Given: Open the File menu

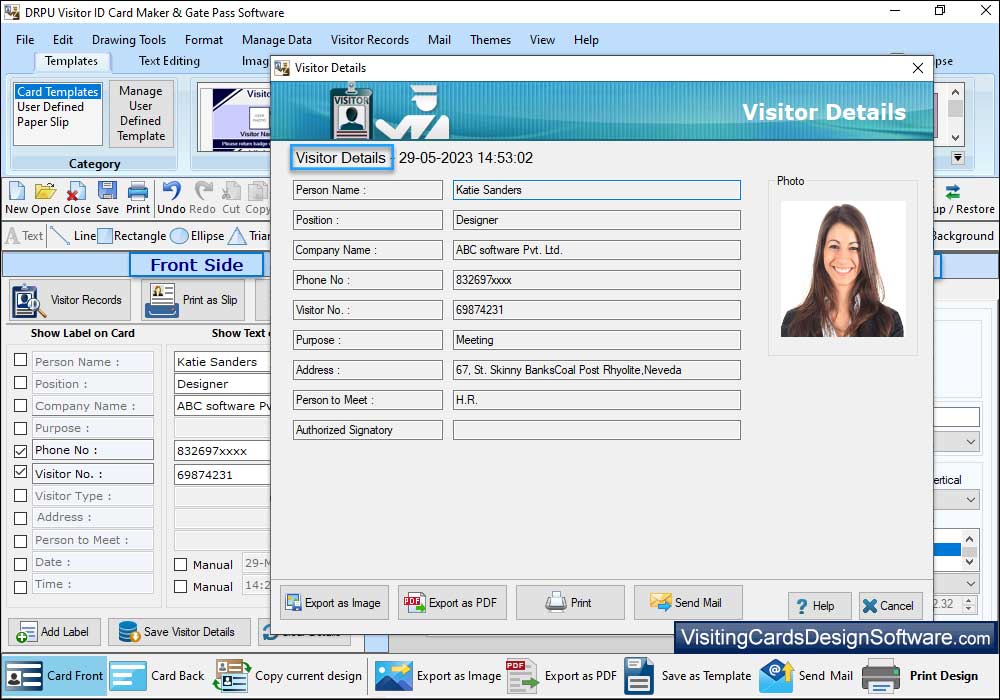Looking at the screenshot, I should pos(25,40).
